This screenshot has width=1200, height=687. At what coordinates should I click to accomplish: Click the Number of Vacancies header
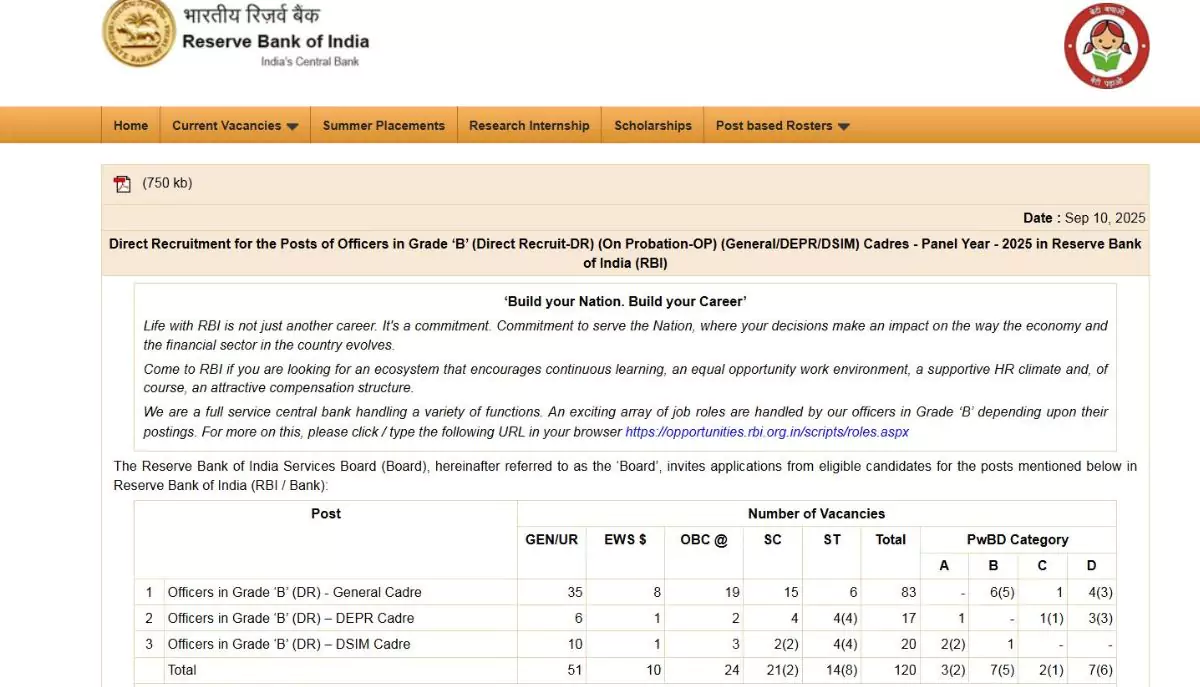tap(816, 514)
